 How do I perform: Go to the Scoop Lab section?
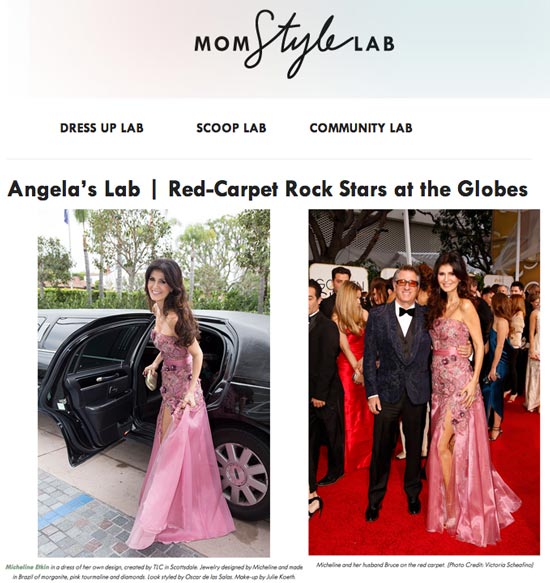click(231, 128)
